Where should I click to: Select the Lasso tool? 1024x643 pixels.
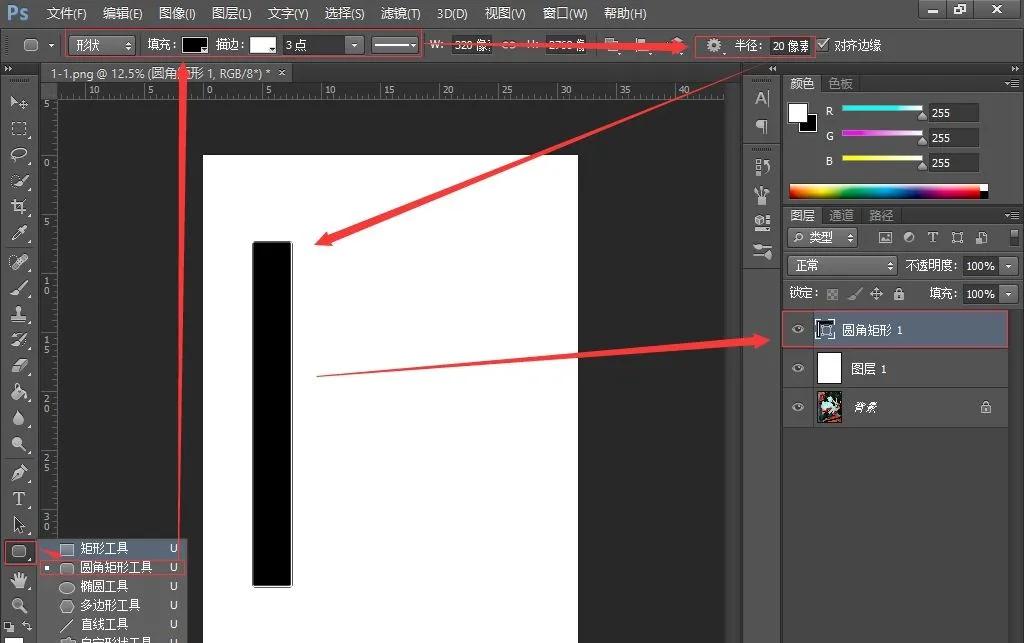(x=18, y=155)
